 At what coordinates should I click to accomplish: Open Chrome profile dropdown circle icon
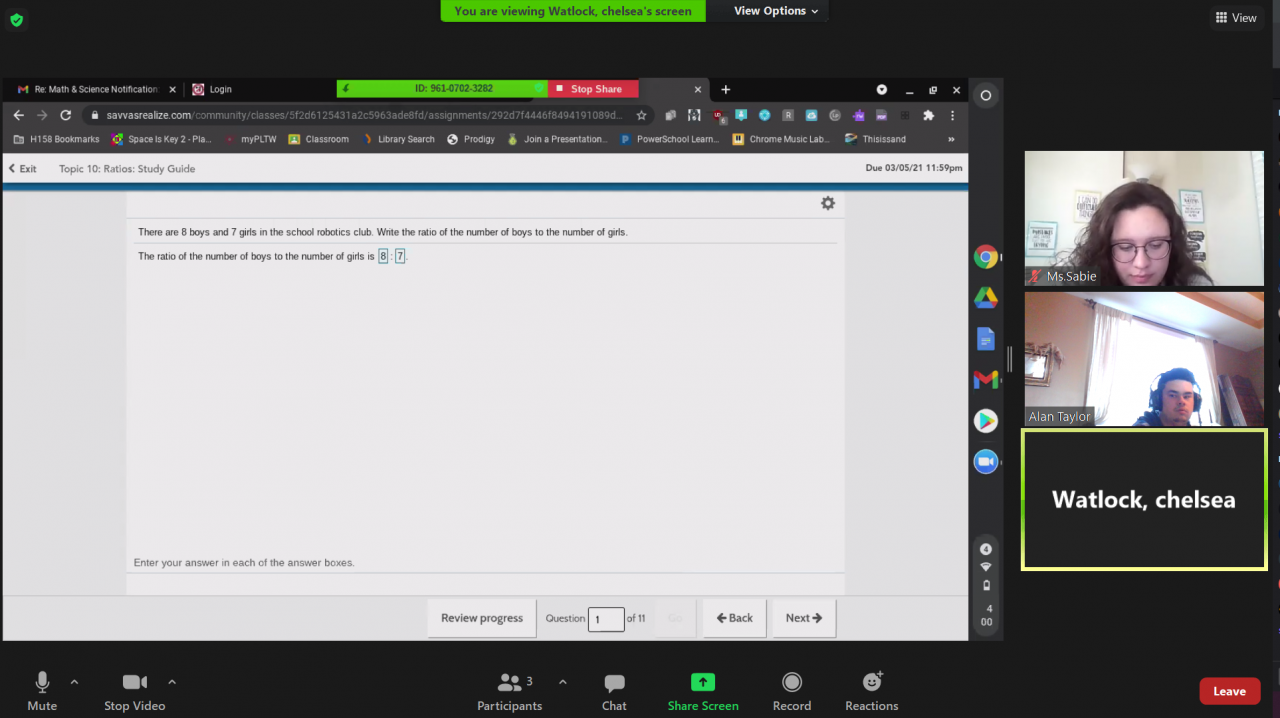pyautogui.click(x=882, y=89)
